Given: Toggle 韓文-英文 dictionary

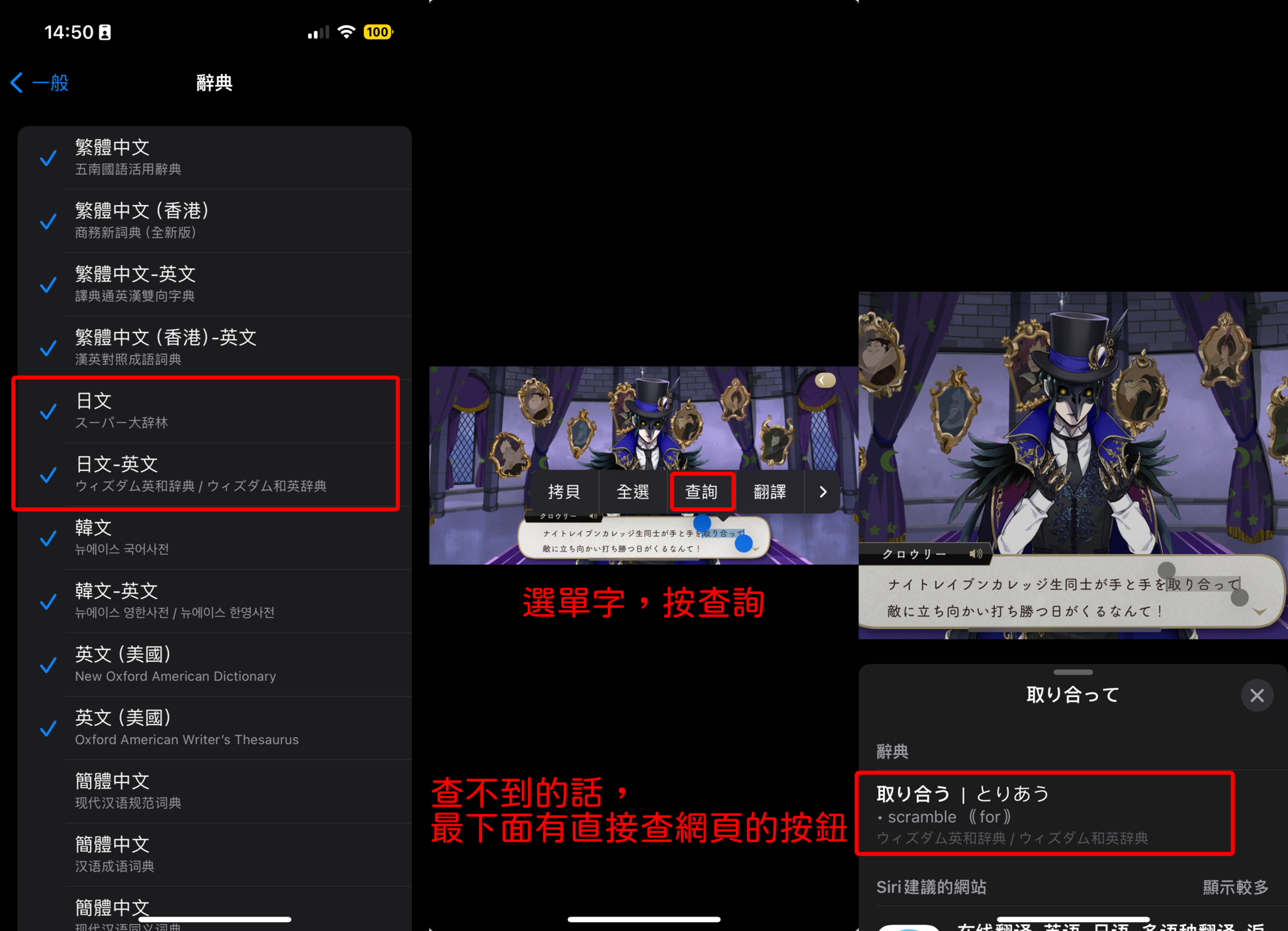Looking at the screenshot, I should tap(214, 601).
